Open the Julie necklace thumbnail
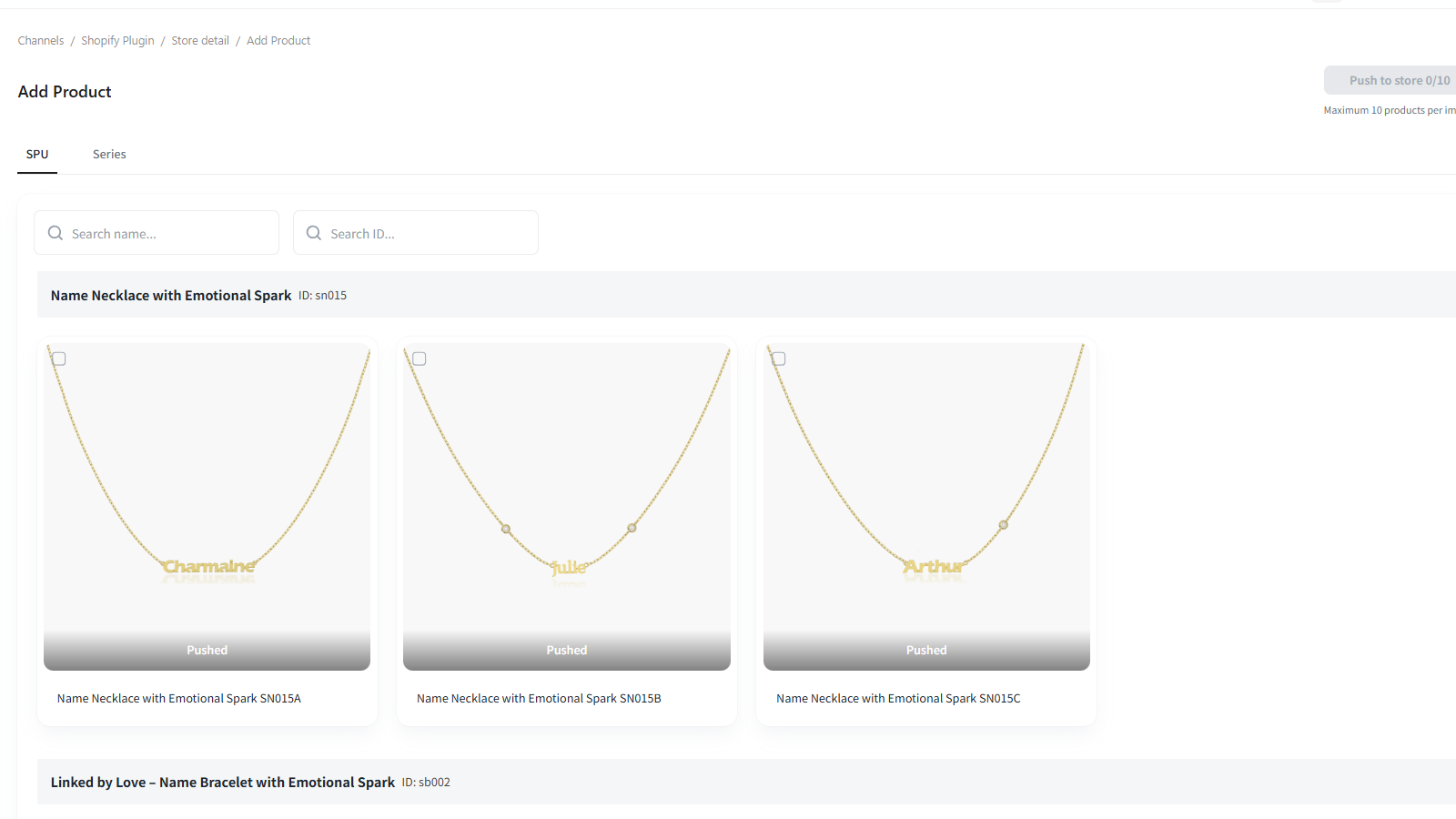Screen dimensions: 1456x819 coord(567,507)
